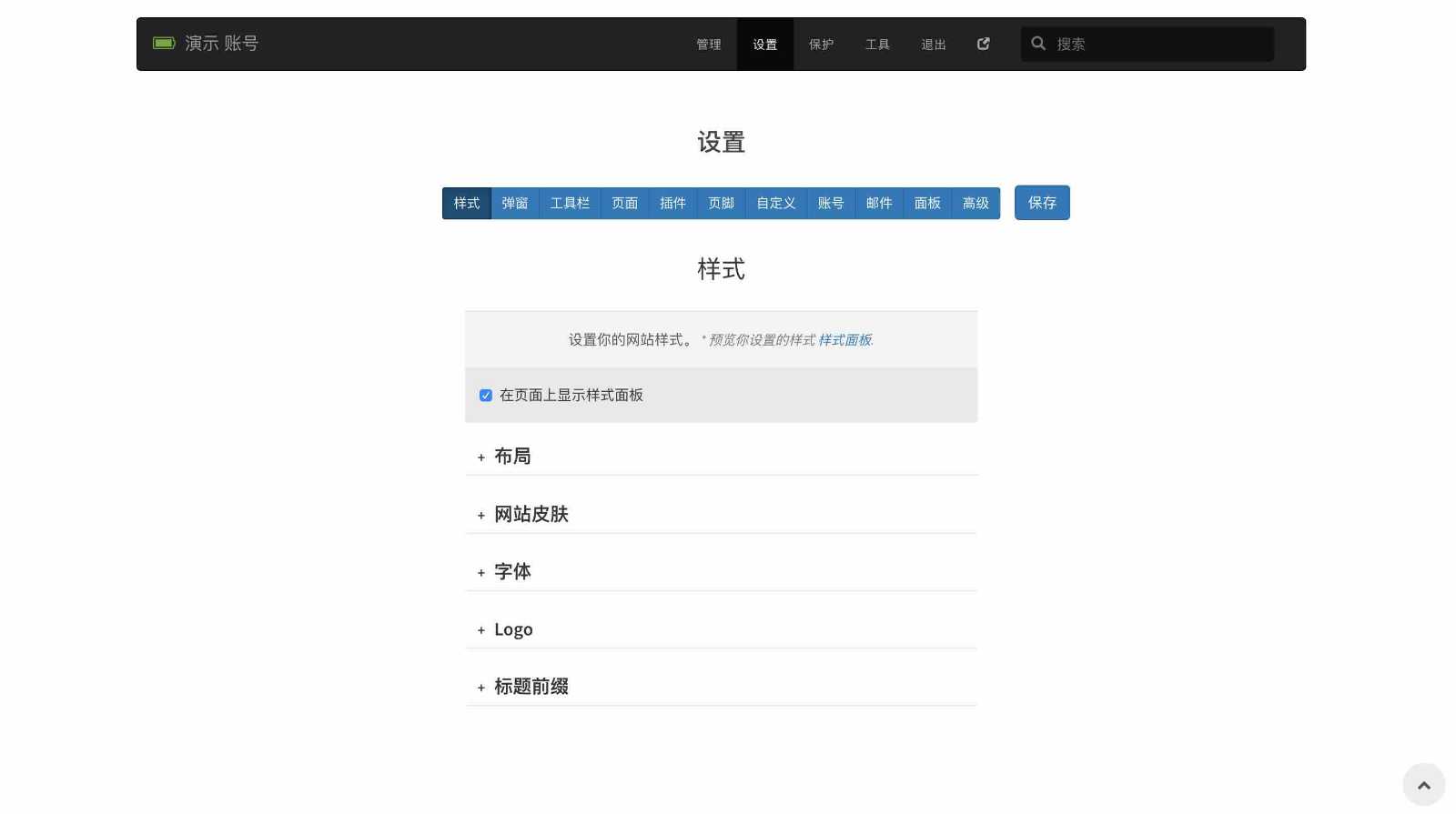Click the search magnifier icon
Screen dimensions: 1456x814
(1037, 44)
